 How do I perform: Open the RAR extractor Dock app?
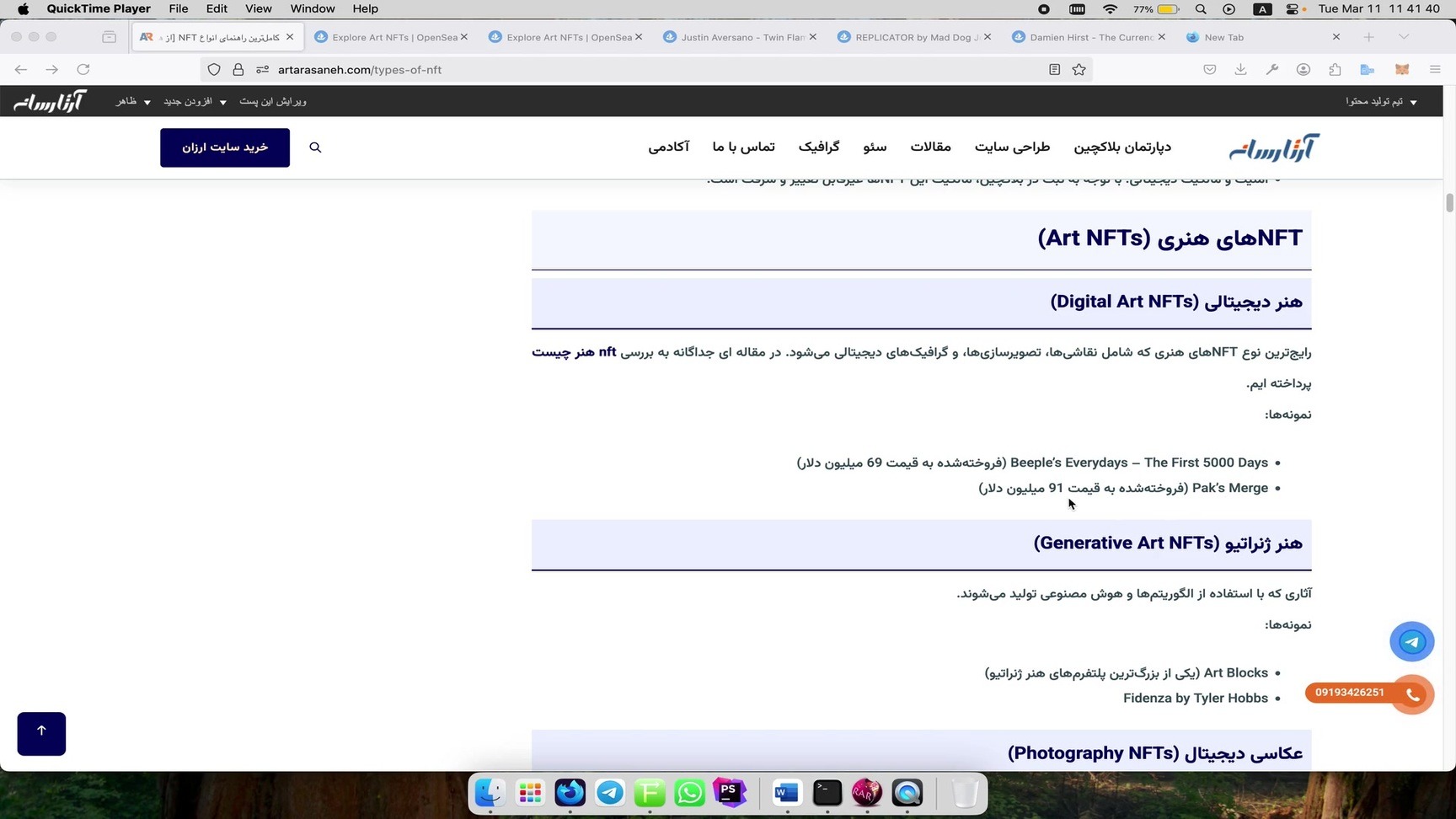pyautogui.click(x=867, y=793)
